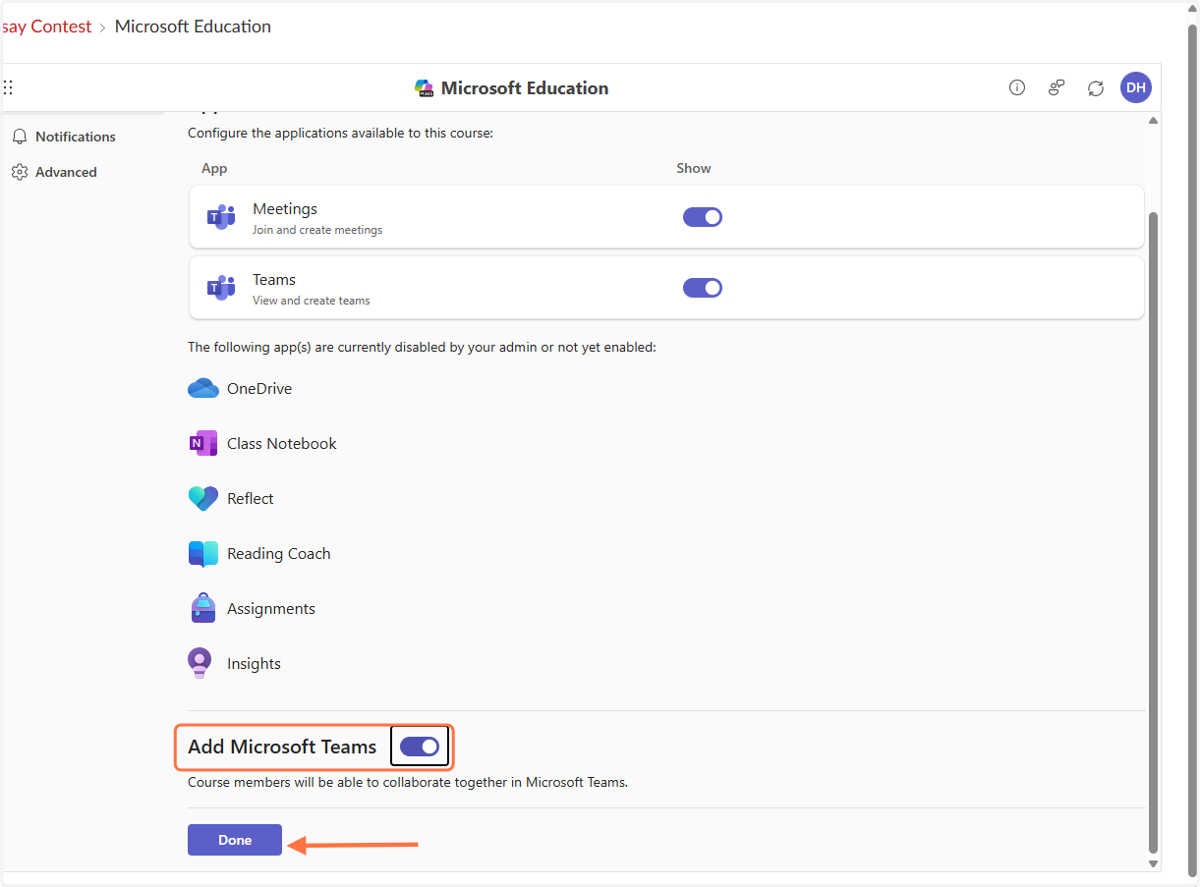This screenshot has height=887, width=1200.
Task: Click the Microsoft Education breadcrumb text
Action: tap(193, 27)
